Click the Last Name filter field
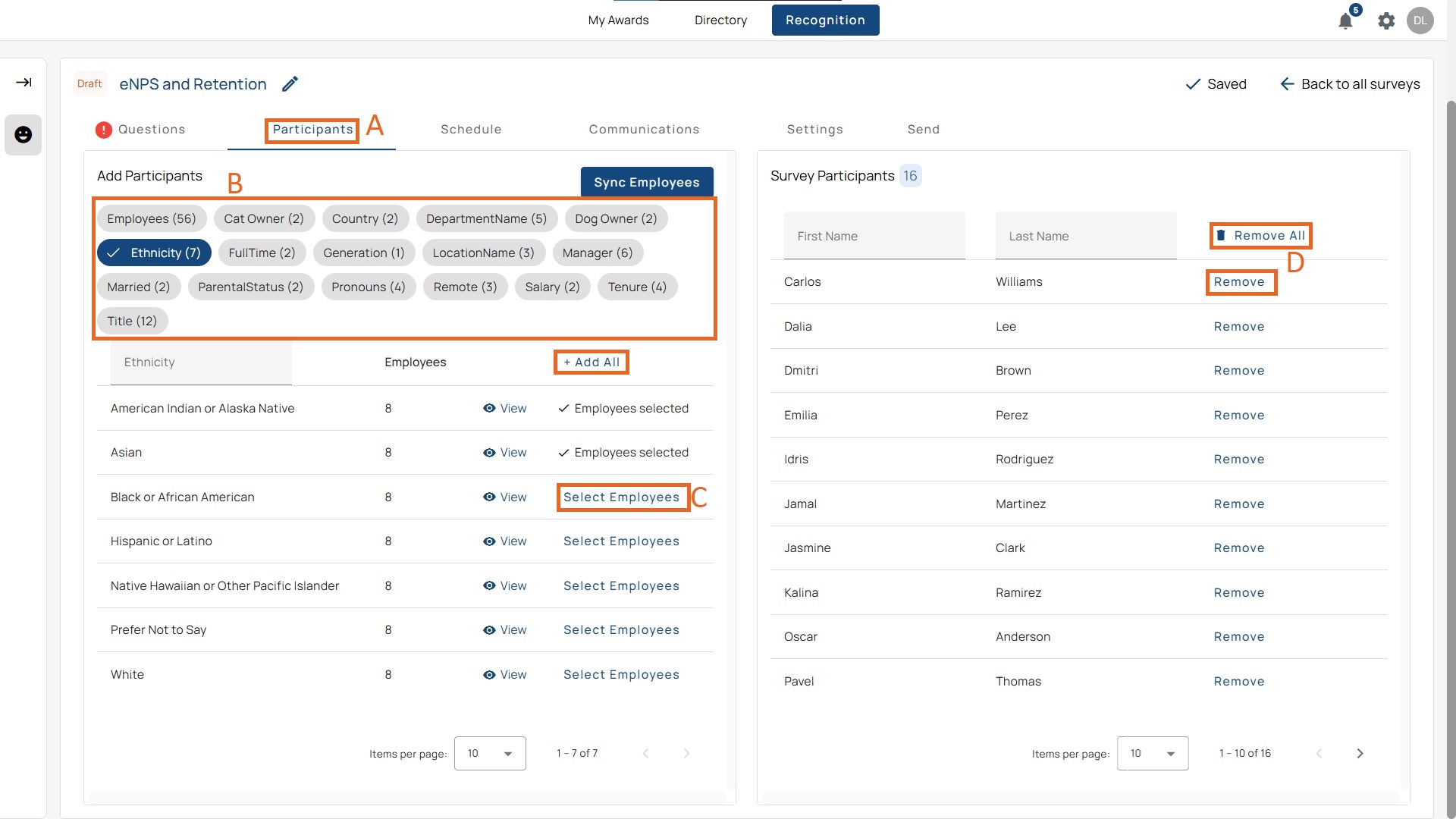Screen dimensions: 1456x819 pyautogui.click(x=1086, y=236)
